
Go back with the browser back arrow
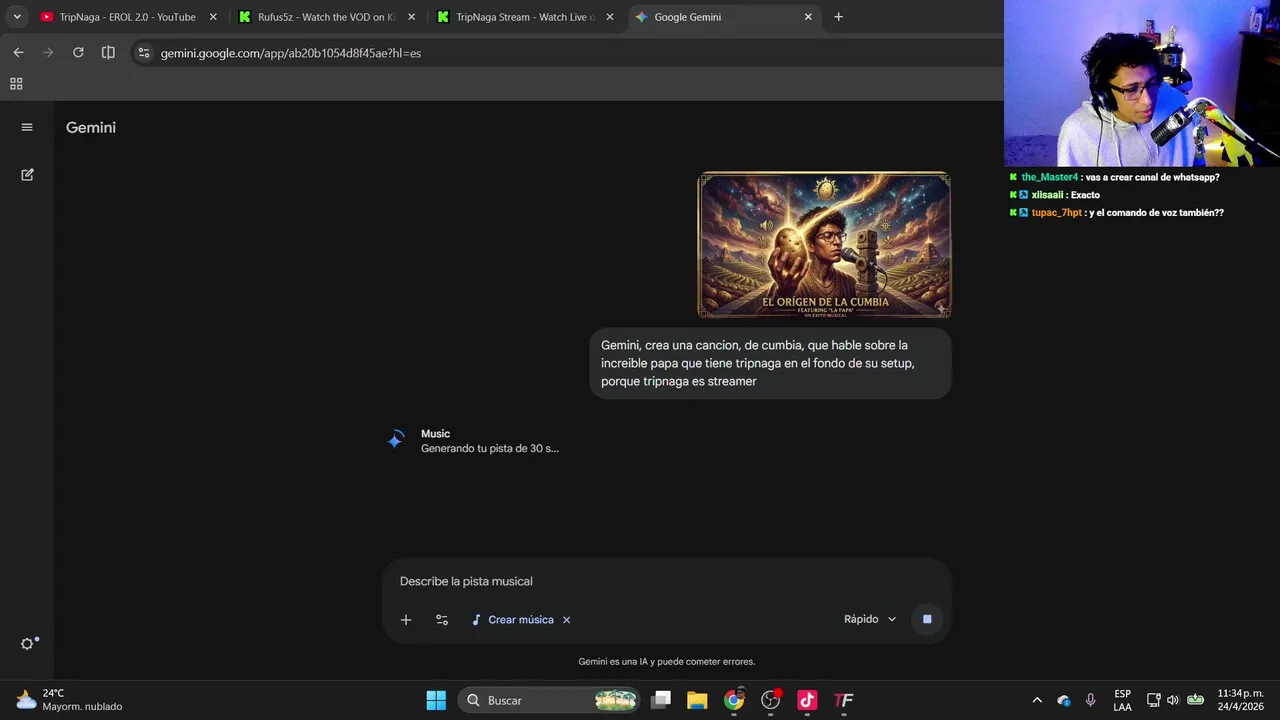(x=18, y=53)
